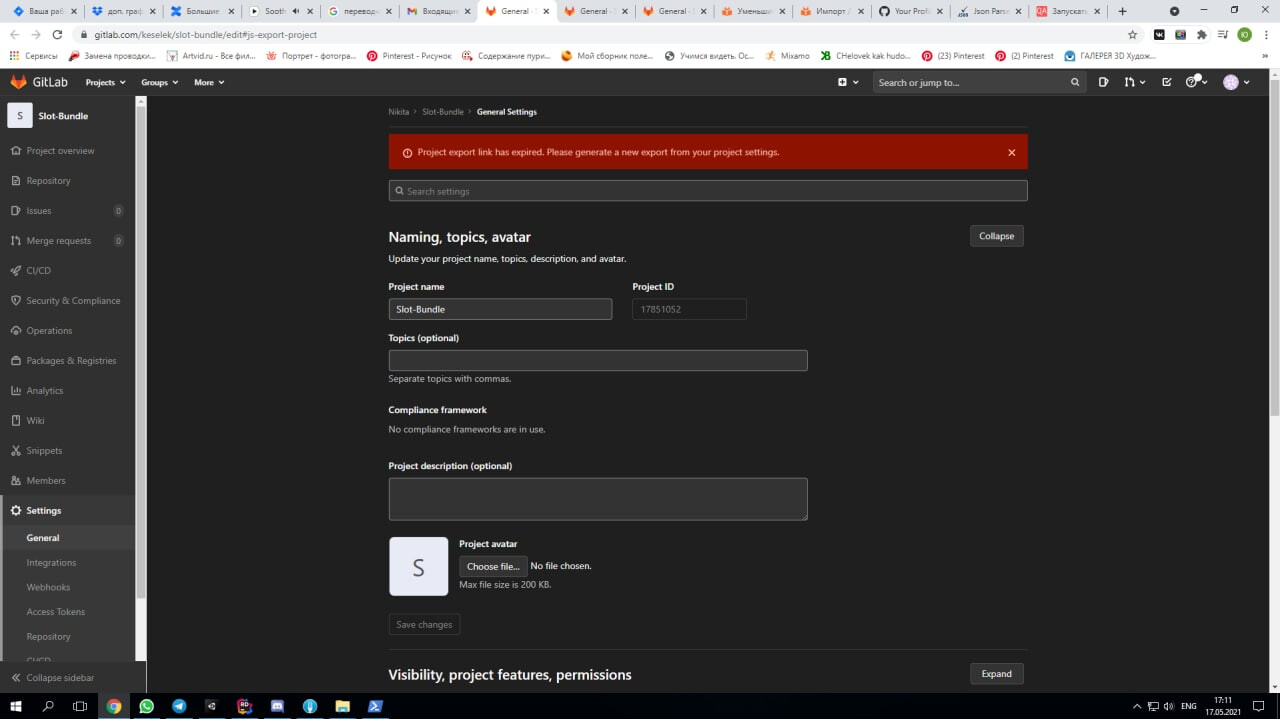Open Security & Compliance in the sidebar

click(67, 301)
